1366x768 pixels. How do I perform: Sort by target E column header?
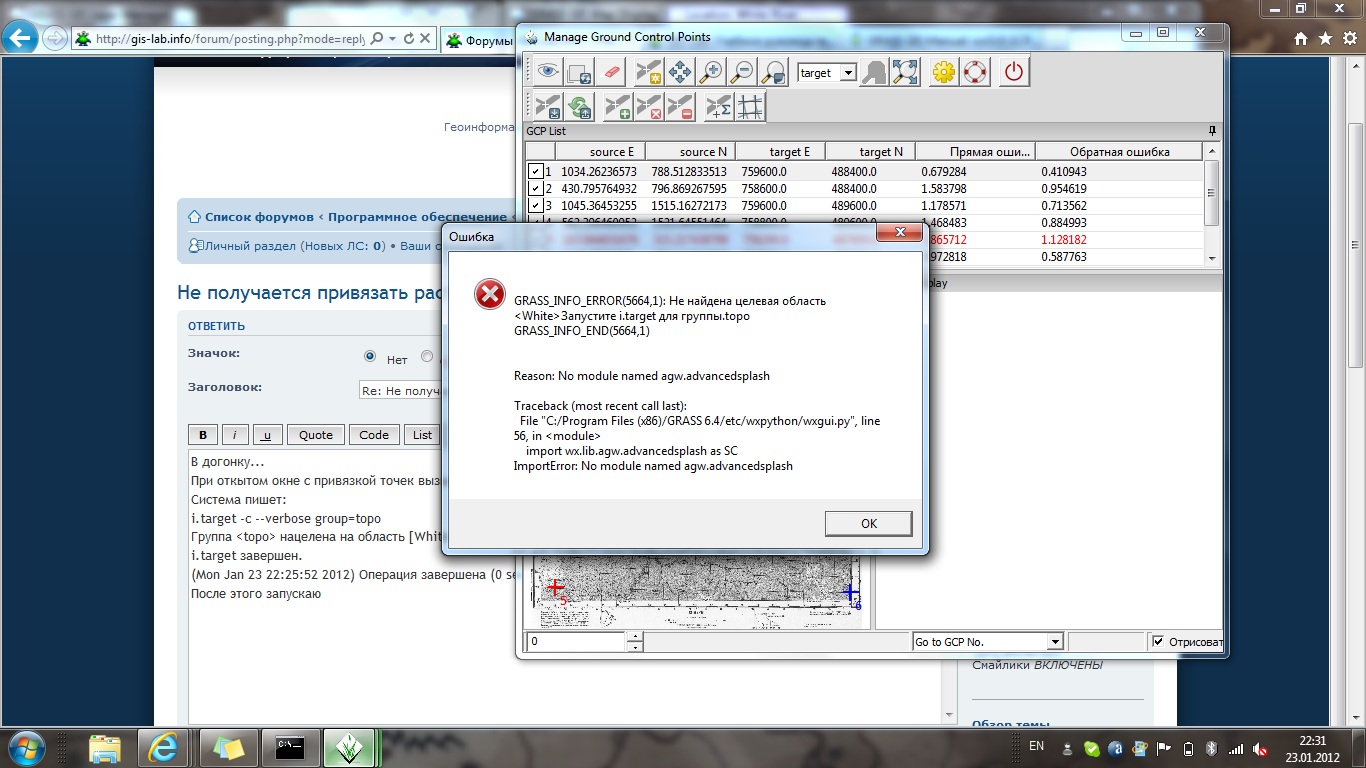(x=781, y=152)
